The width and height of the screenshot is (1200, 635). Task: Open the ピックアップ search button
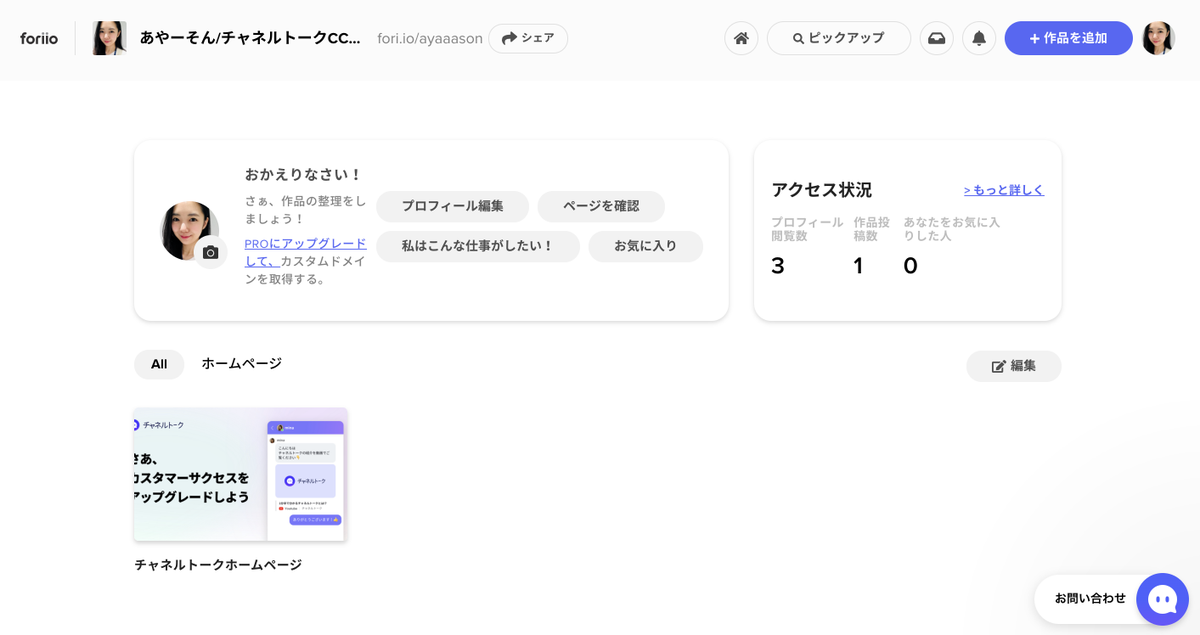(x=839, y=38)
